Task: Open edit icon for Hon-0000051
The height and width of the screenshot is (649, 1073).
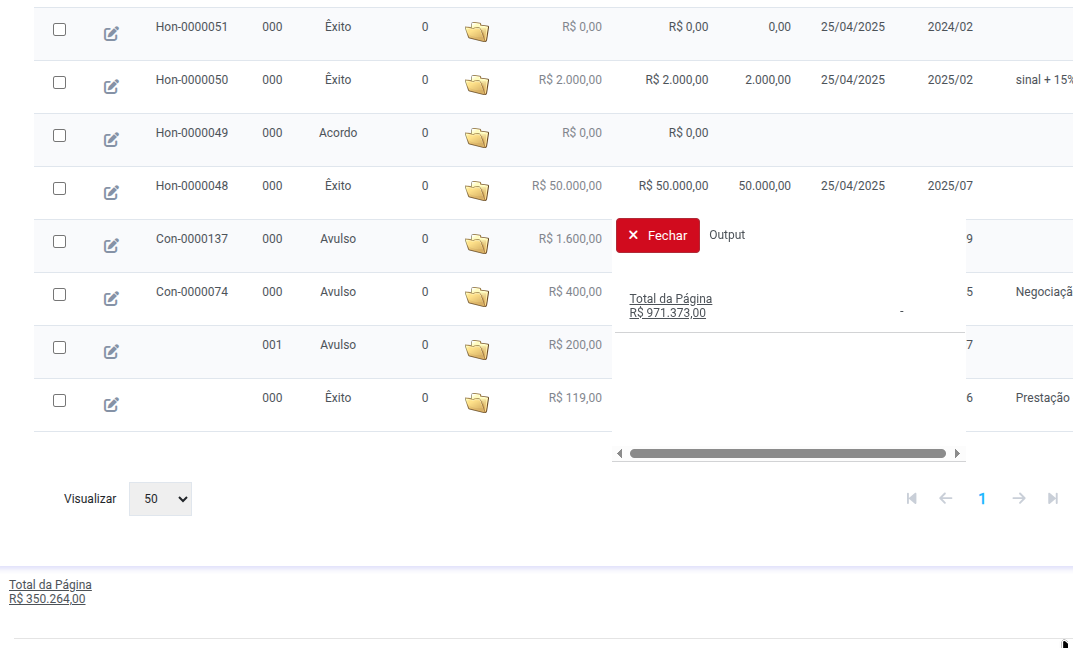Action: pos(111,34)
